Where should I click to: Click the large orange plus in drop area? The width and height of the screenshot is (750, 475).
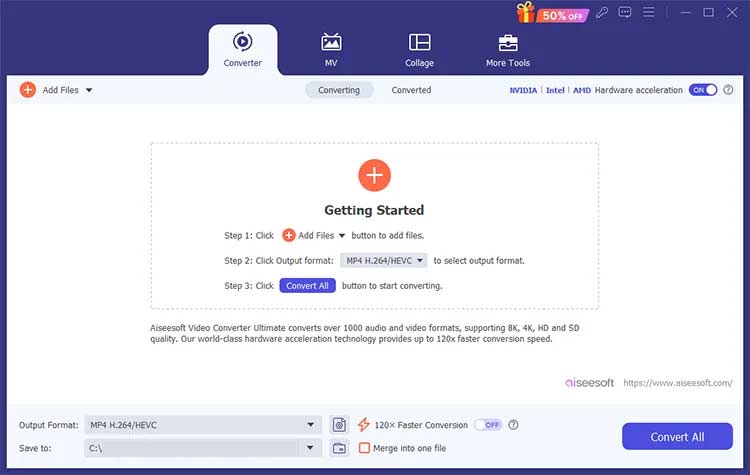375,175
